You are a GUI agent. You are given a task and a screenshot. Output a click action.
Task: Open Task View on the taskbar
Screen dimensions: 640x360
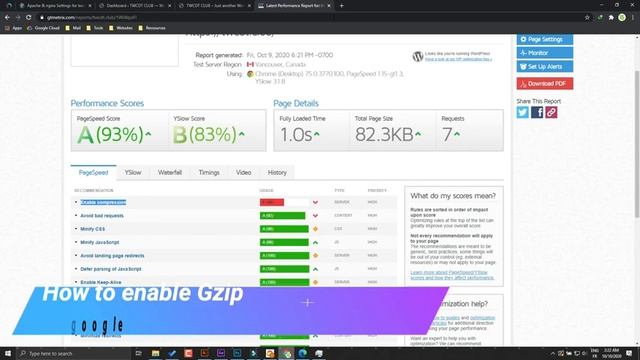(x=138, y=353)
